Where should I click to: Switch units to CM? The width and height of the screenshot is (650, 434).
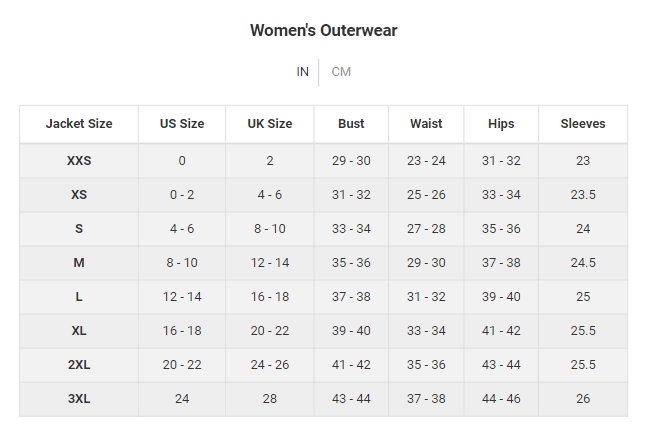point(341,72)
